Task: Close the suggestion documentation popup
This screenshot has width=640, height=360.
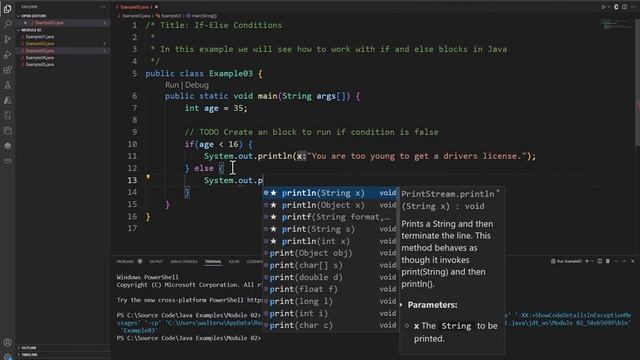Action: 498,191
